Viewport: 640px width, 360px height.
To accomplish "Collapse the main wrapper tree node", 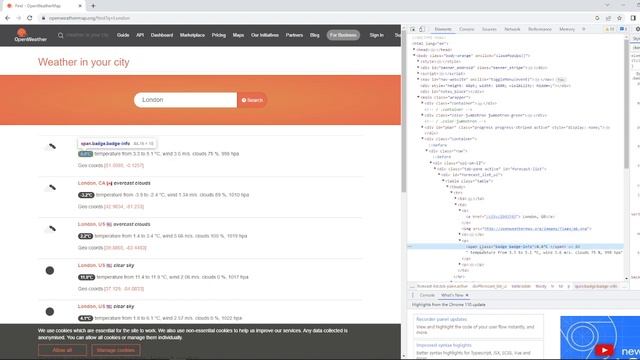I will coord(418,97).
